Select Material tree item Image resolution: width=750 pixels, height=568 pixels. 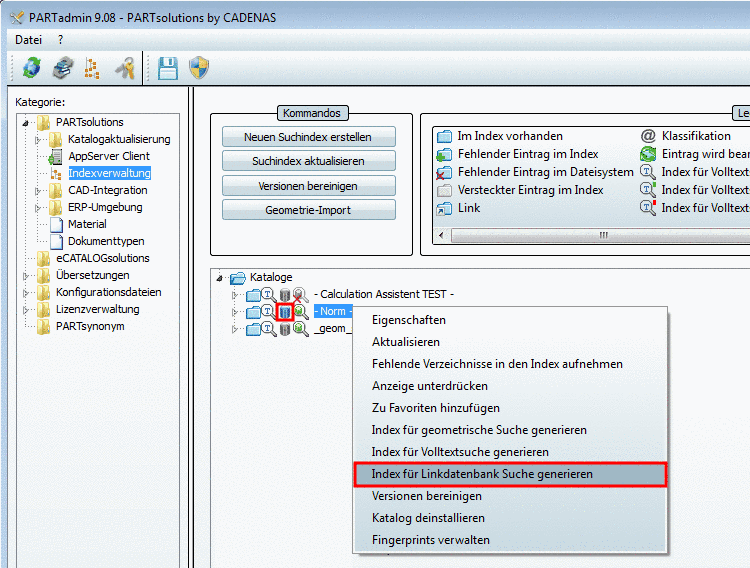point(87,224)
